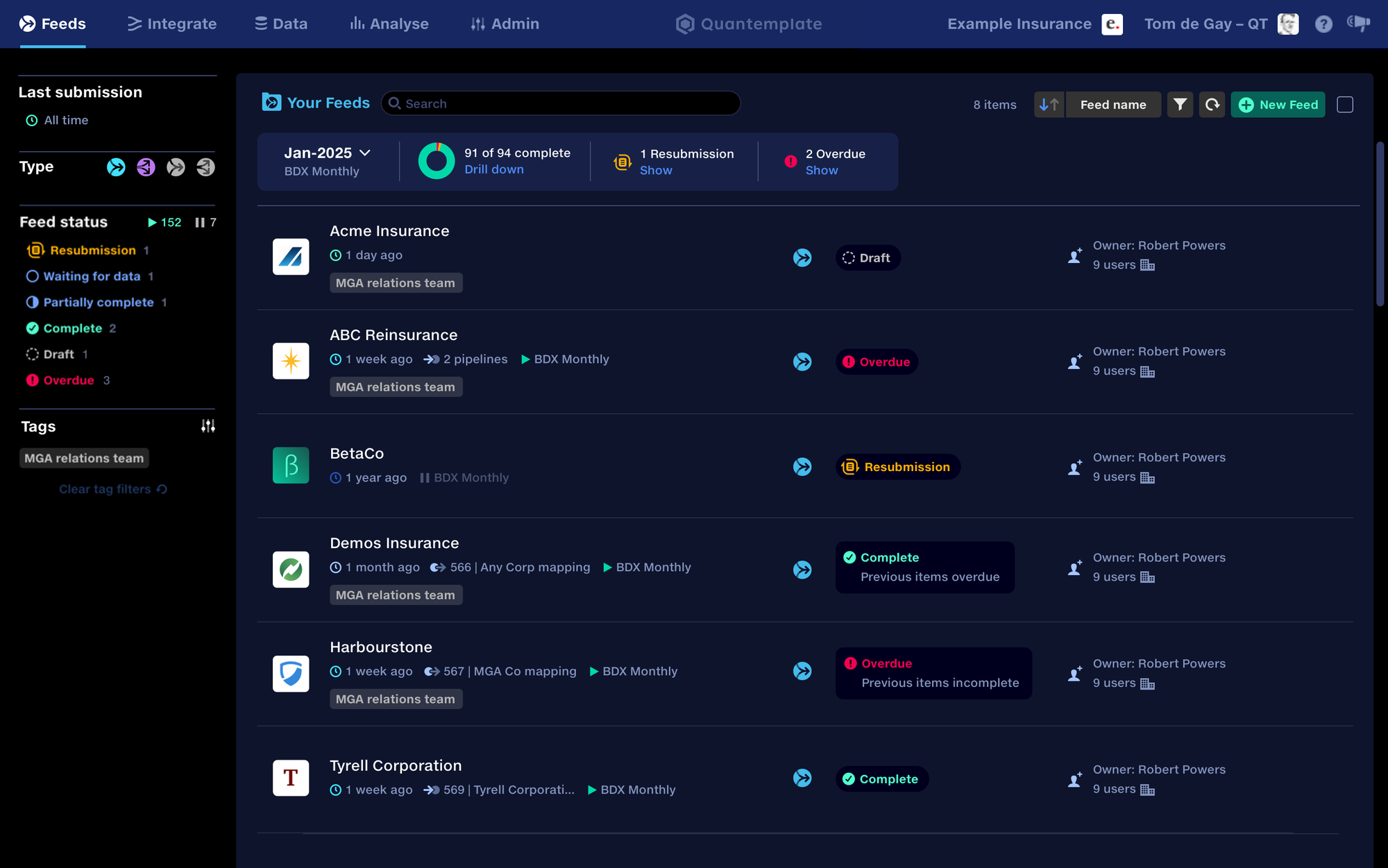
Task: Create a New Feed
Action: (x=1278, y=105)
